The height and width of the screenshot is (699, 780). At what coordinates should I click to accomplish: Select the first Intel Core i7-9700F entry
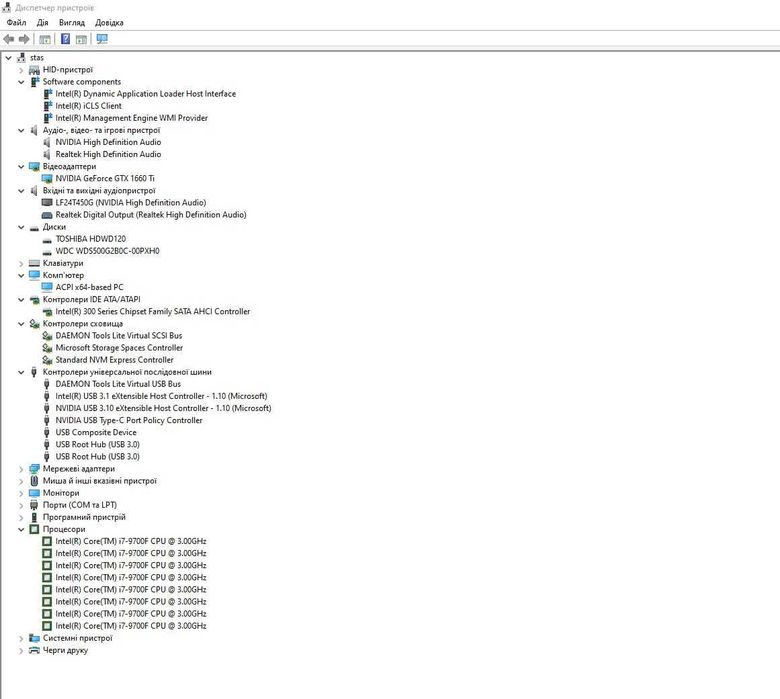pos(131,541)
